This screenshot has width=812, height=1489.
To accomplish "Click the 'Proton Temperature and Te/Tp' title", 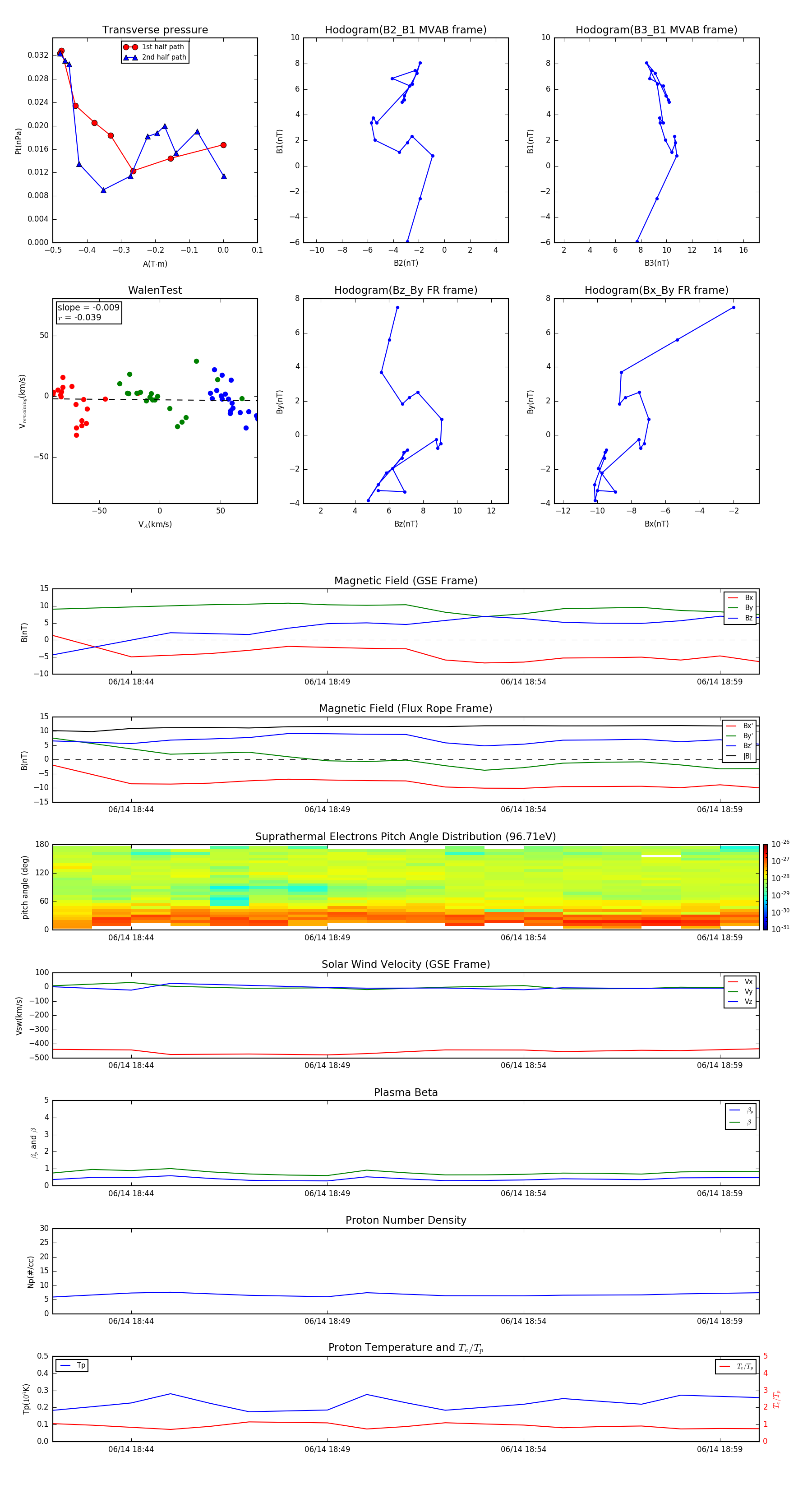I will (x=406, y=1348).
